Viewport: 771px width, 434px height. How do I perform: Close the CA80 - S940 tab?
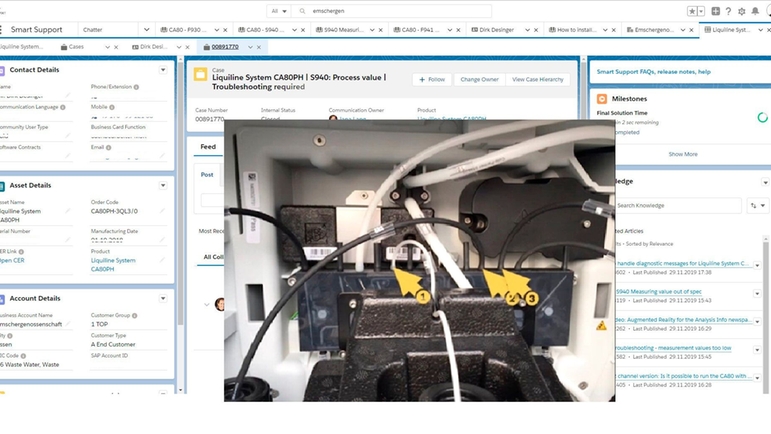click(x=303, y=30)
